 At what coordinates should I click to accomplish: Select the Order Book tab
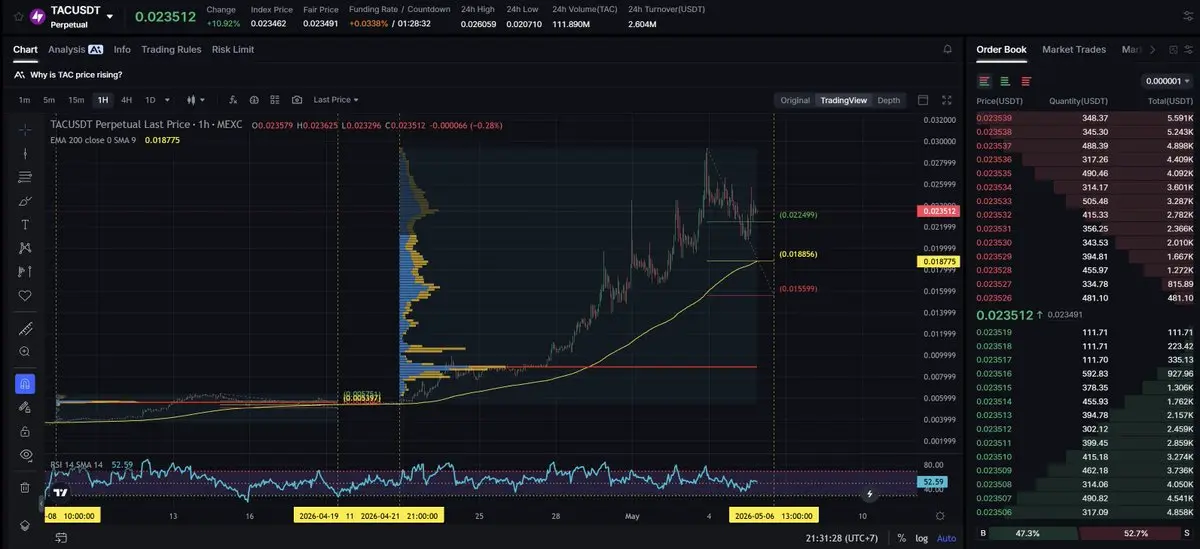pos(1001,49)
